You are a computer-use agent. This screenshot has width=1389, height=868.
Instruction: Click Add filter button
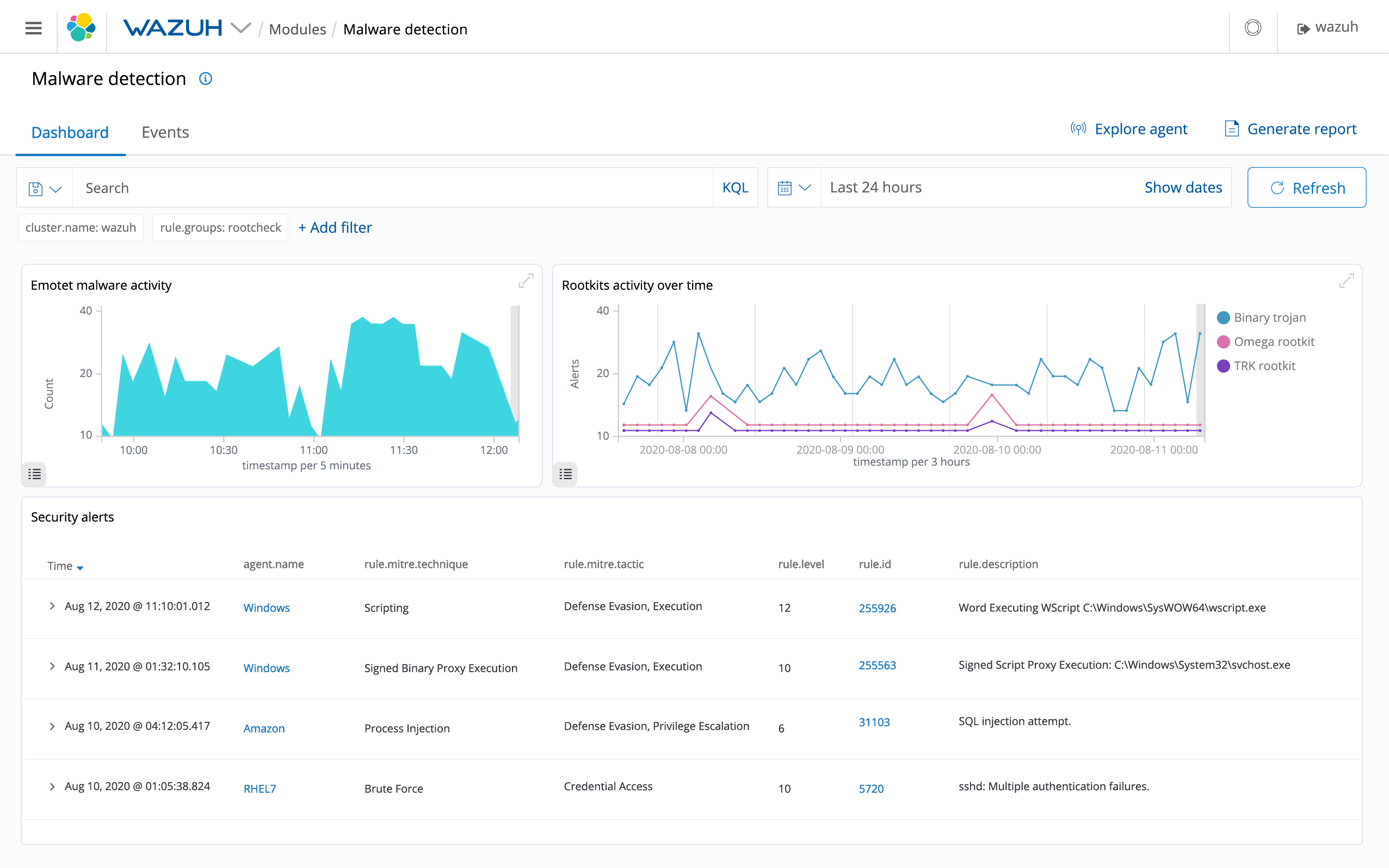pos(336,228)
